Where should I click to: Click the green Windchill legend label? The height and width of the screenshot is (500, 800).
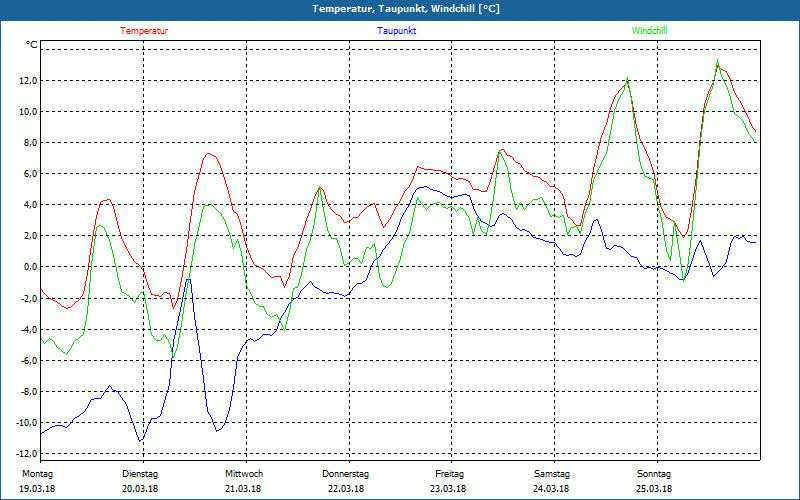coord(649,31)
